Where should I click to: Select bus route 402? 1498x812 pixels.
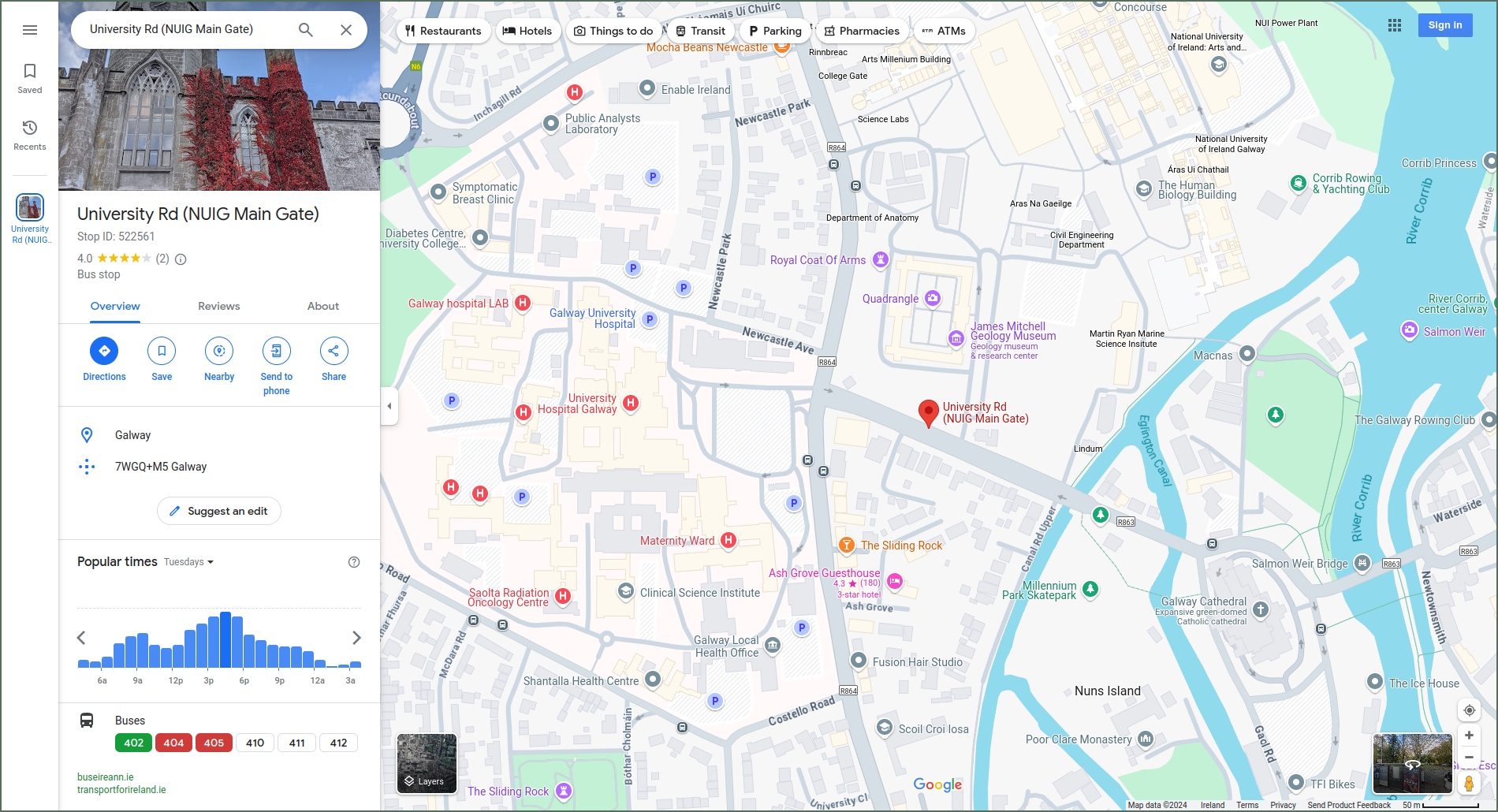coord(134,743)
